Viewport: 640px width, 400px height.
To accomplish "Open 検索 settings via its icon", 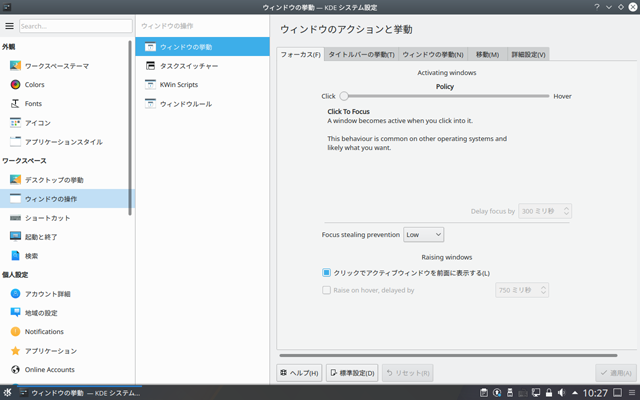I will click(x=15, y=256).
